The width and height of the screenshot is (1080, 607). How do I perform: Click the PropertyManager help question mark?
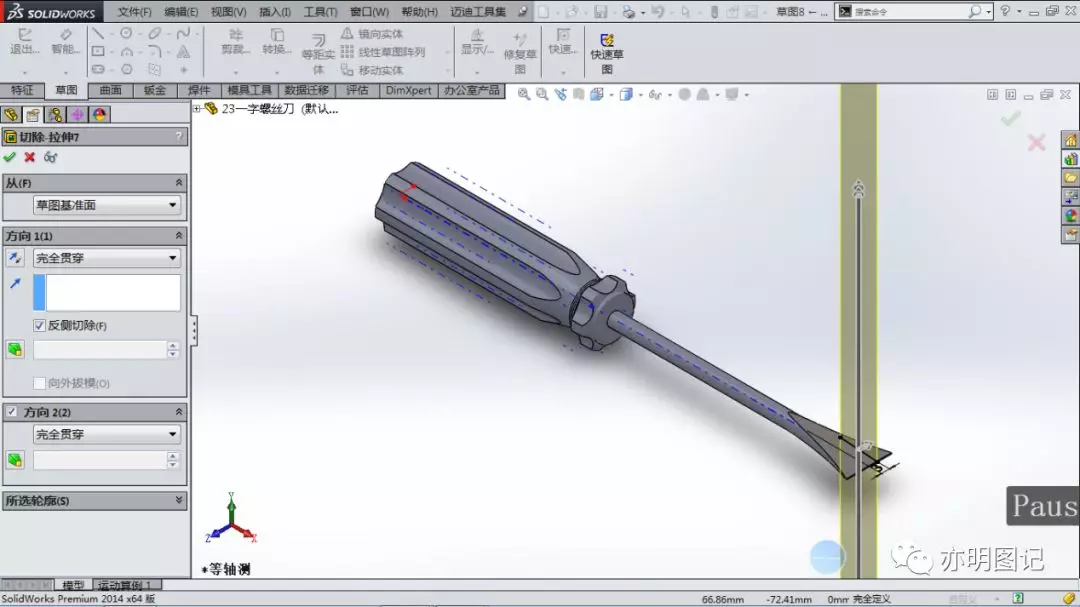click(x=179, y=136)
